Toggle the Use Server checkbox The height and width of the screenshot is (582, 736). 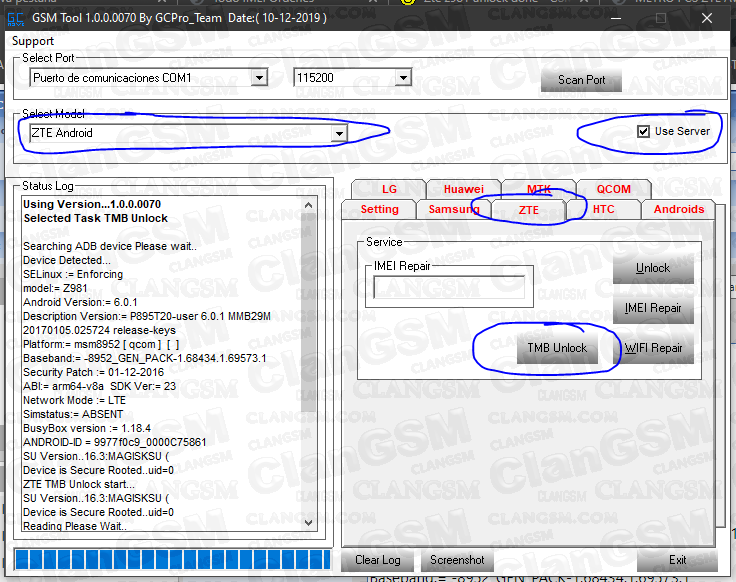644,131
